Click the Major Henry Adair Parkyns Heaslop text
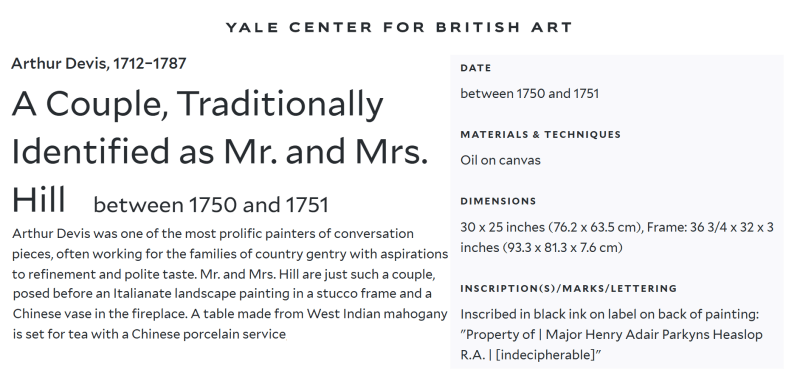Viewport: 800px width, 392px height. click(654, 335)
